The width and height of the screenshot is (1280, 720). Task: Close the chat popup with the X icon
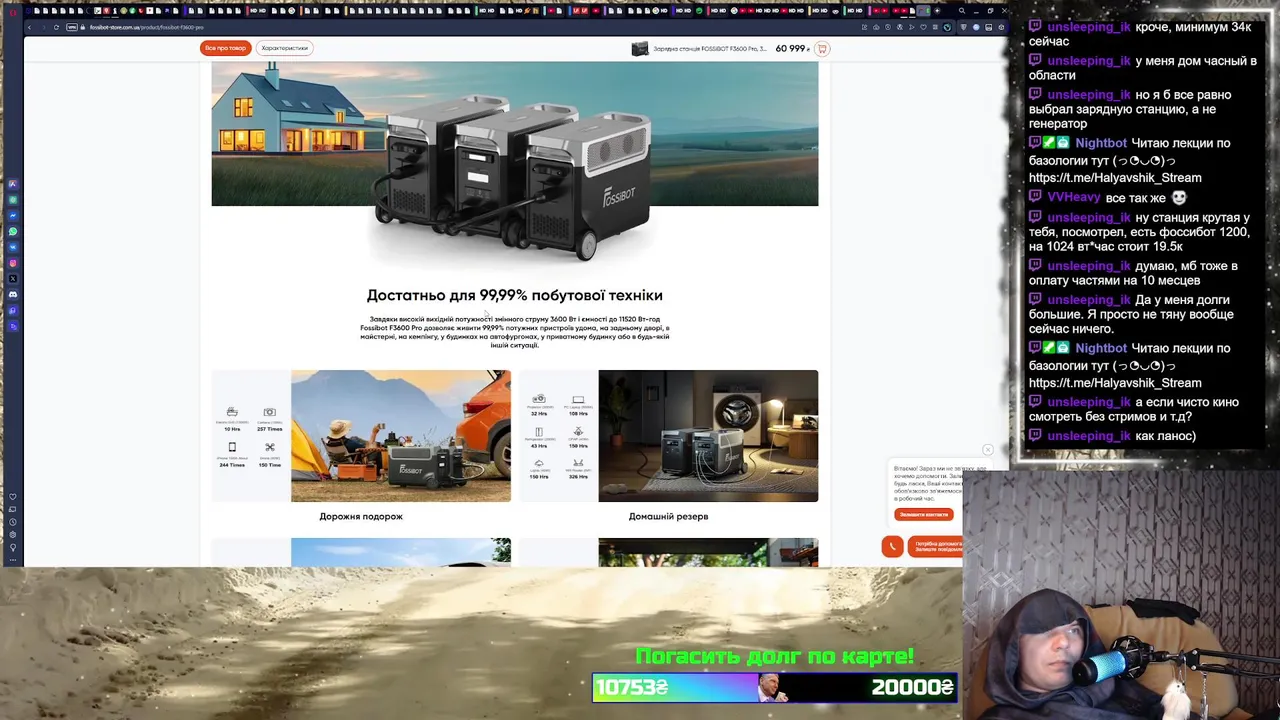pos(987,450)
